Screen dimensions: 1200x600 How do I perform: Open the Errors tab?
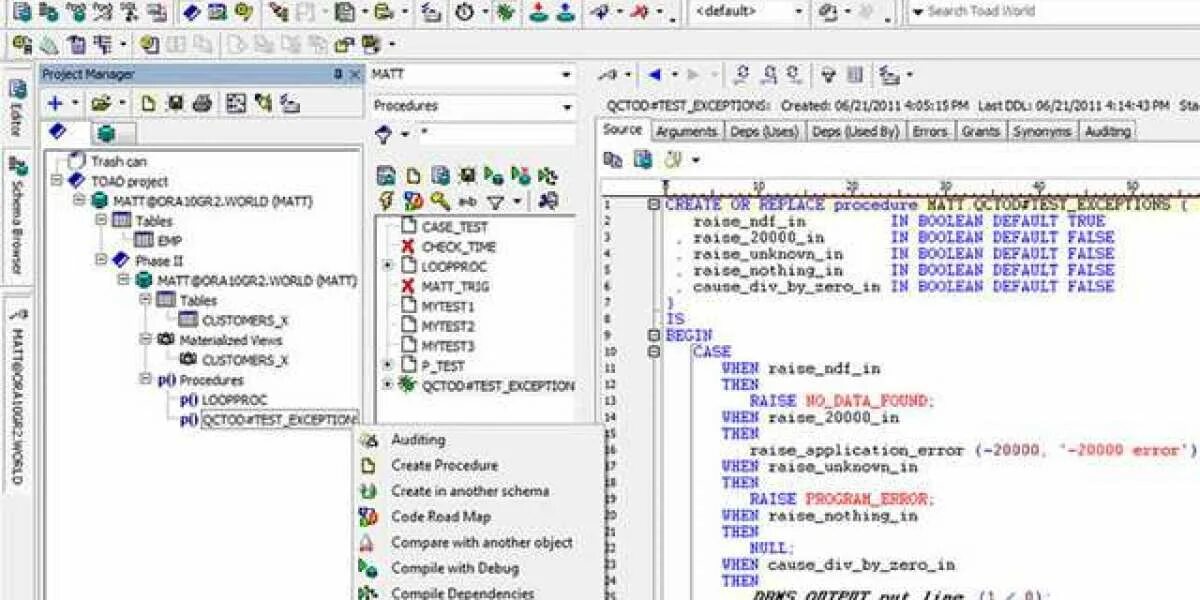click(x=930, y=131)
